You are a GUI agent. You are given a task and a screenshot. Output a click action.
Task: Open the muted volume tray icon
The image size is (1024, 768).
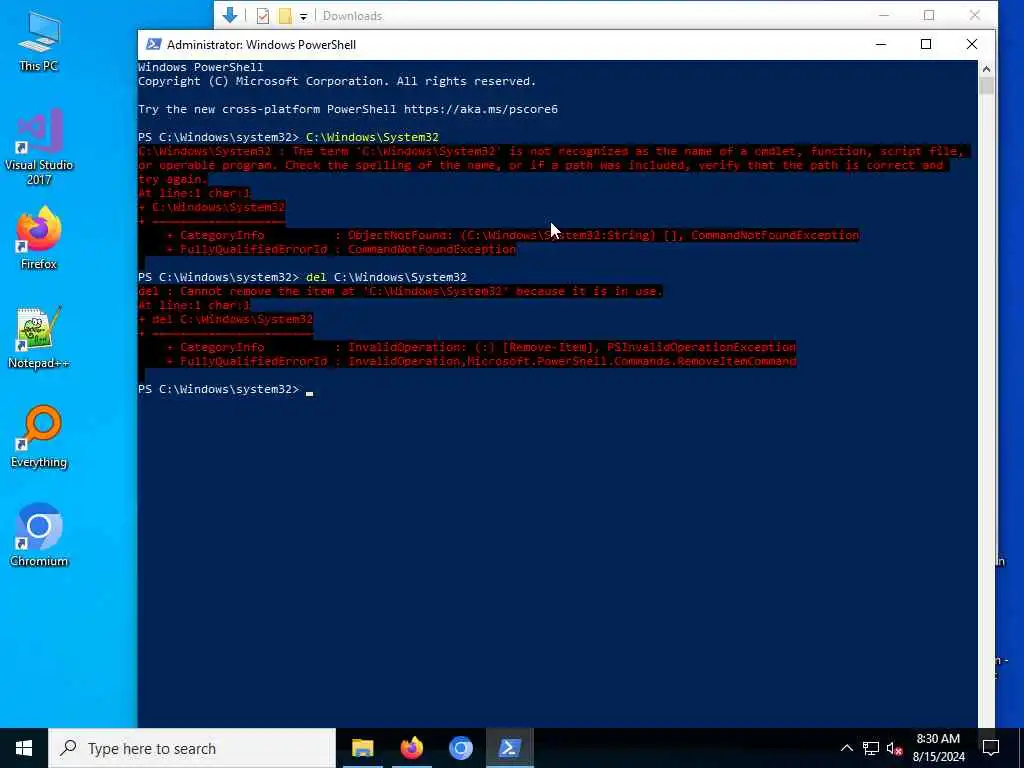pyautogui.click(x=894, y=748)
